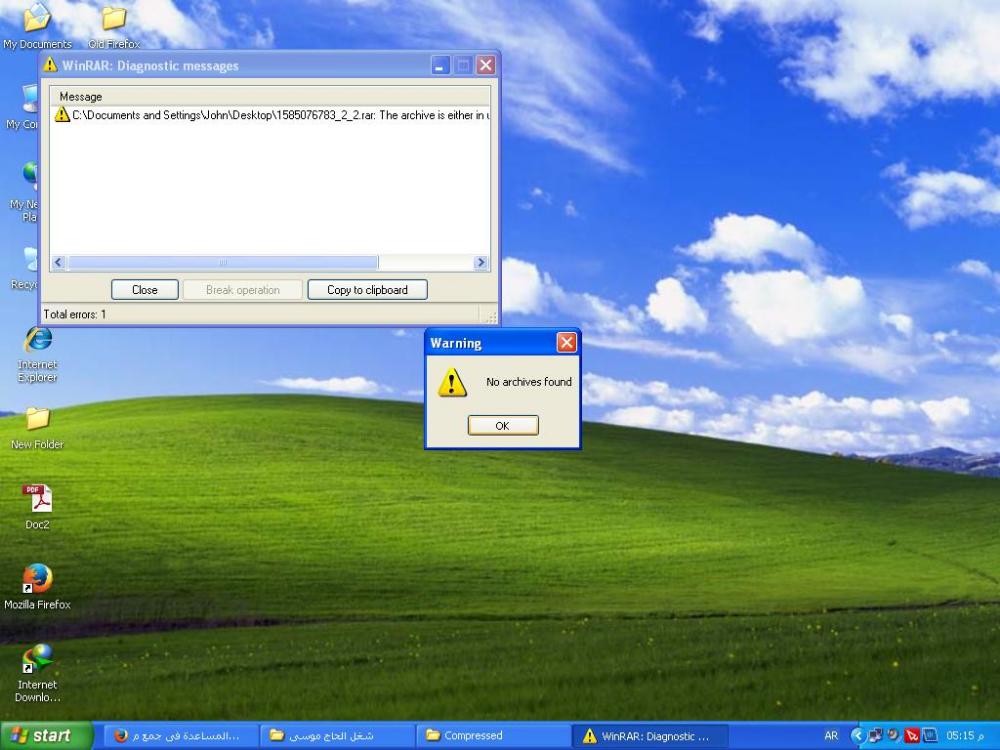Viewport: 1000px width, 750px height.
Task: Click the No archives found text
Action: pos(529,381)
